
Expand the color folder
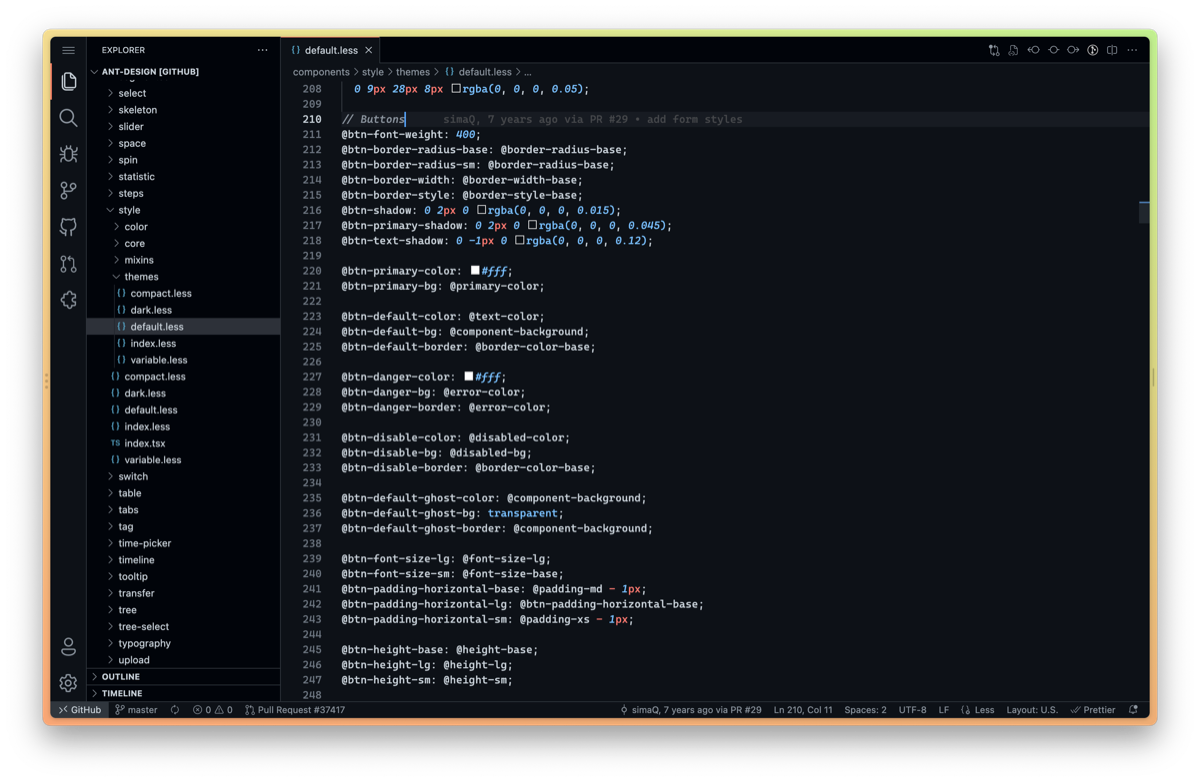(x=183, y=227)
